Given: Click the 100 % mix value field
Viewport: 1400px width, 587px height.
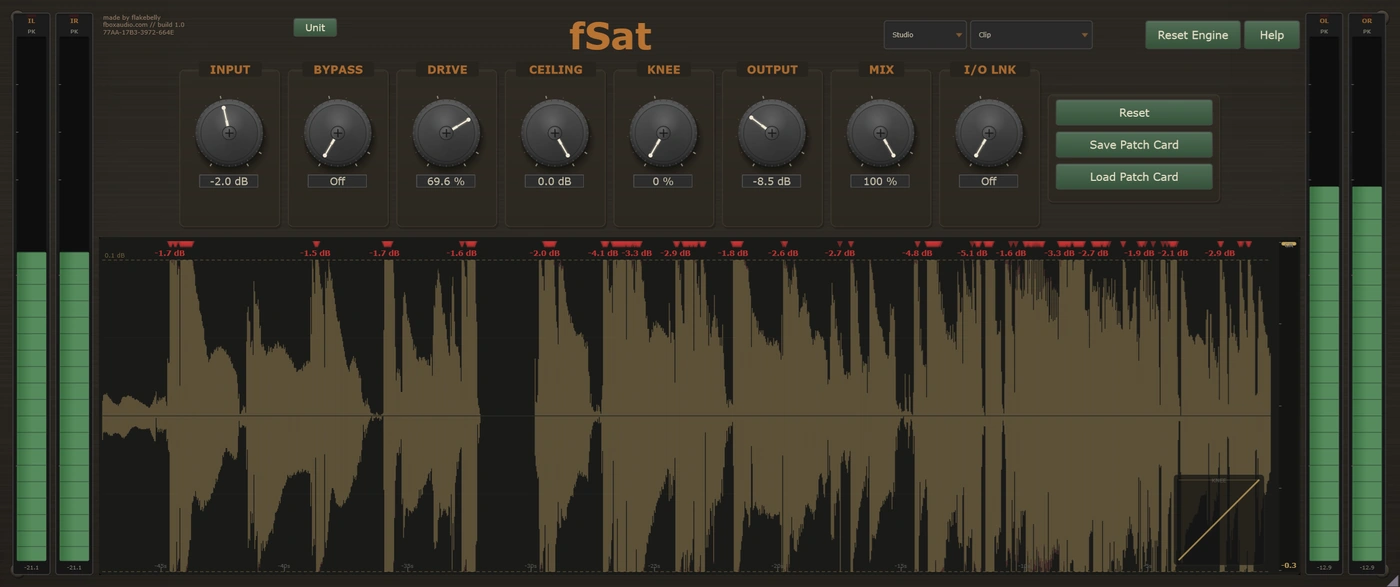Looking at the screenshot, I should [x=880, y=181].
